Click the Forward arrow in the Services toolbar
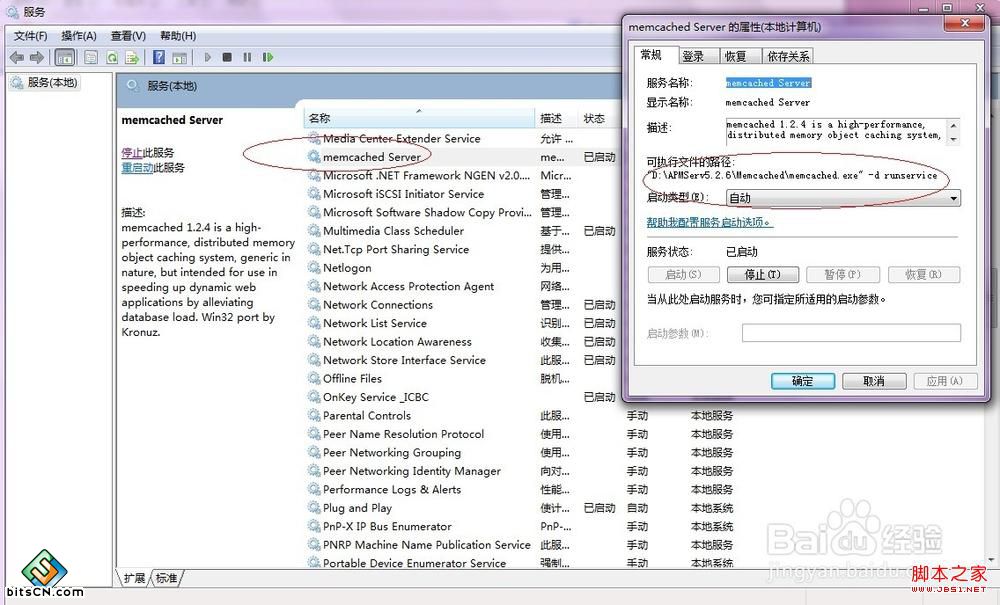This screenshot has height=605, width=1000. pyautogui.click(x=37, y=57)
